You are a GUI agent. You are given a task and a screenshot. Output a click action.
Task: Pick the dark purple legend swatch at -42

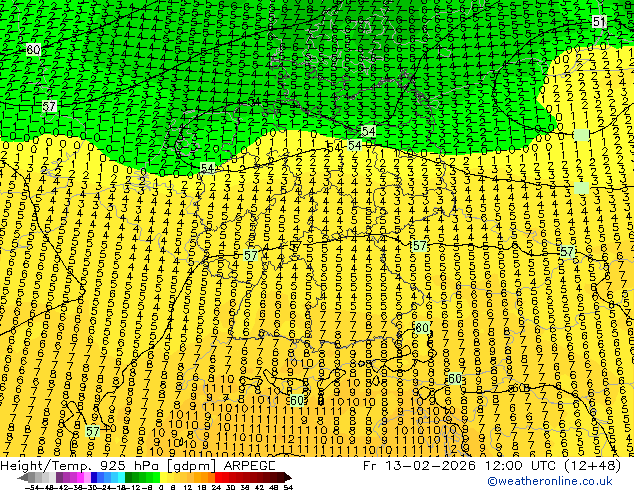[59, 477]
